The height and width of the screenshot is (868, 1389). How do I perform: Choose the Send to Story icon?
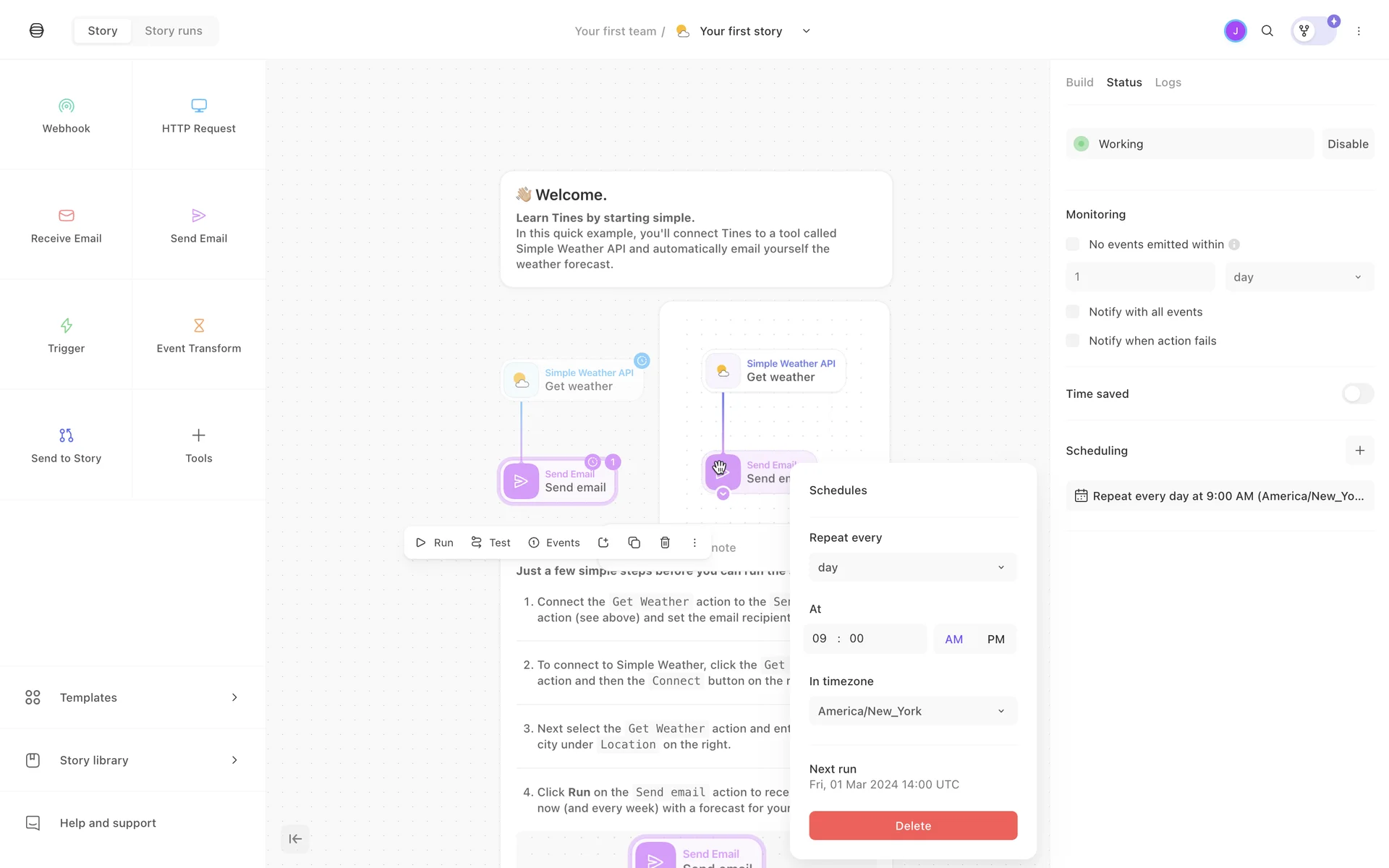pos(66,435)
